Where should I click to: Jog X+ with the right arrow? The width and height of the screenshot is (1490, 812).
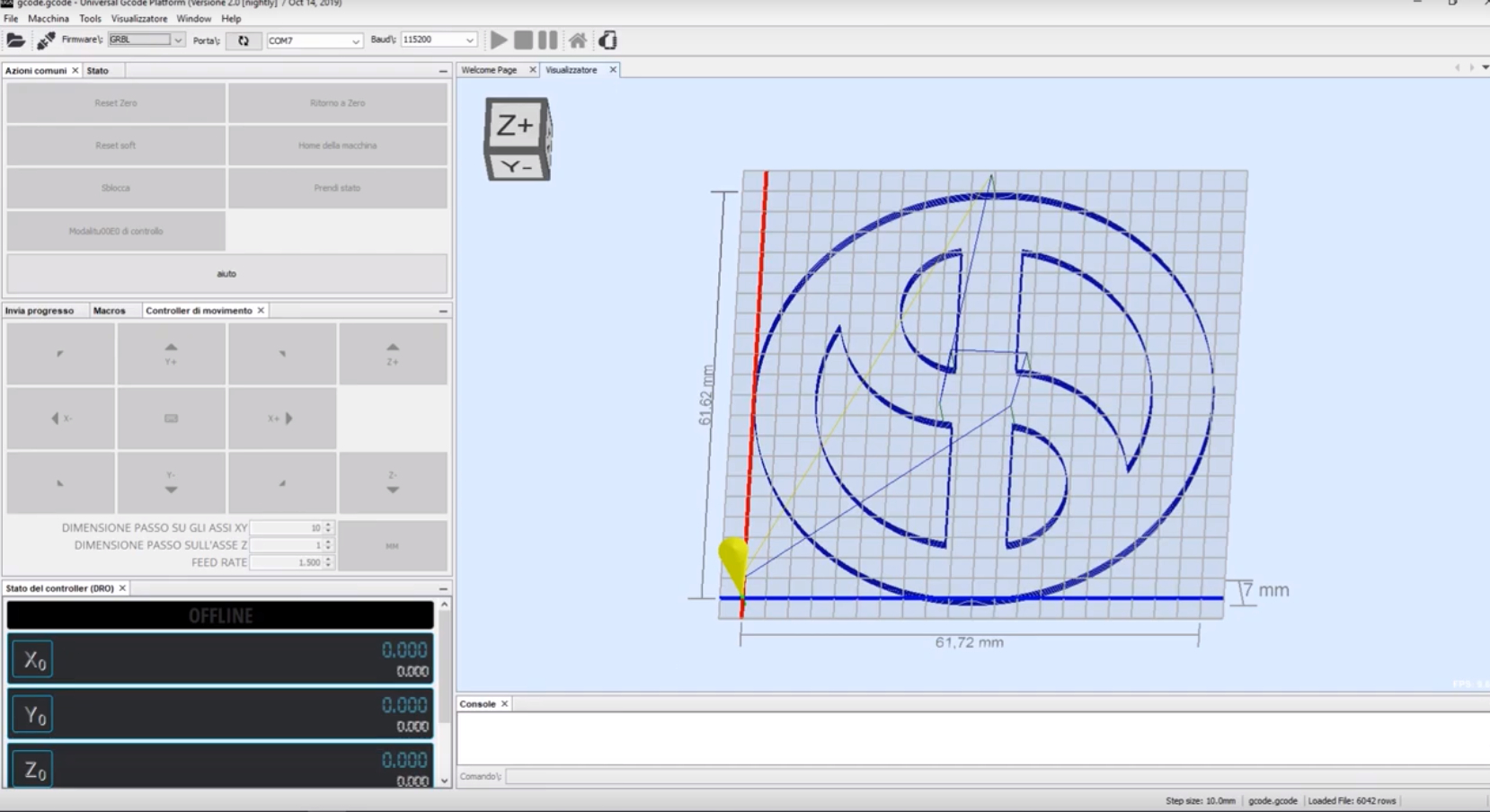pyautogui.click(x=282, y=419)
